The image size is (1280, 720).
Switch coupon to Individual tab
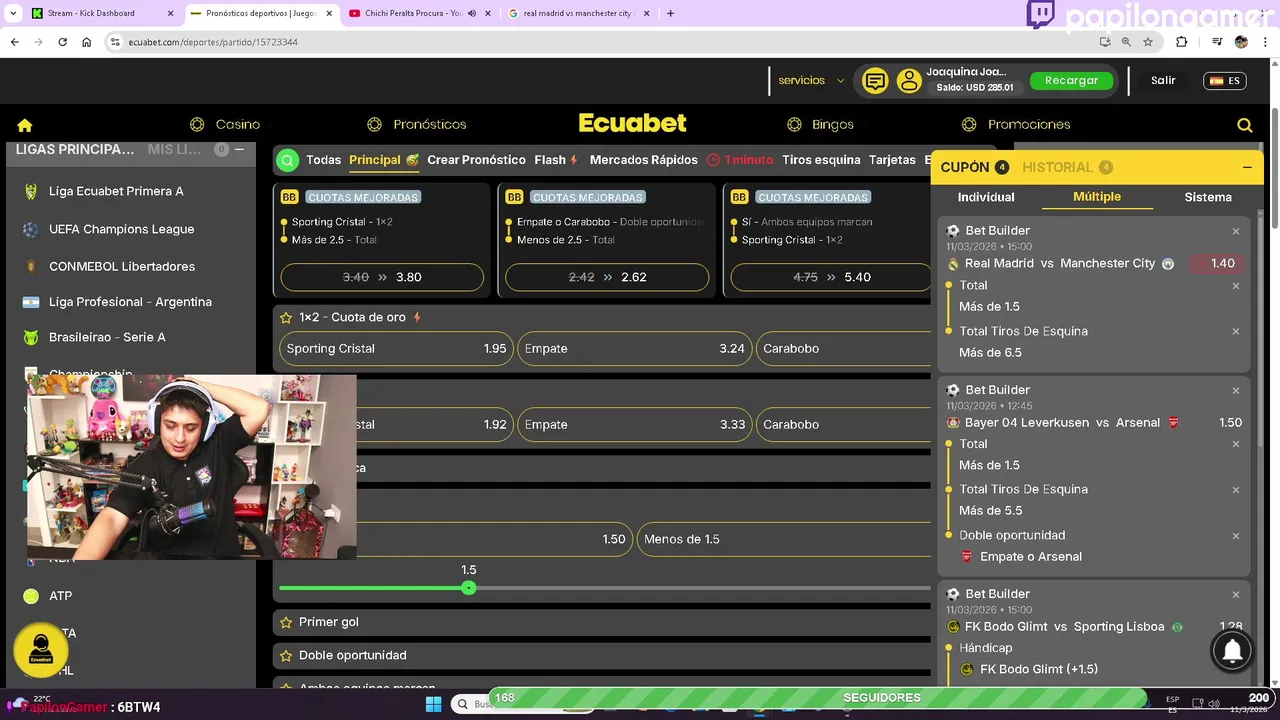point(986,197)
